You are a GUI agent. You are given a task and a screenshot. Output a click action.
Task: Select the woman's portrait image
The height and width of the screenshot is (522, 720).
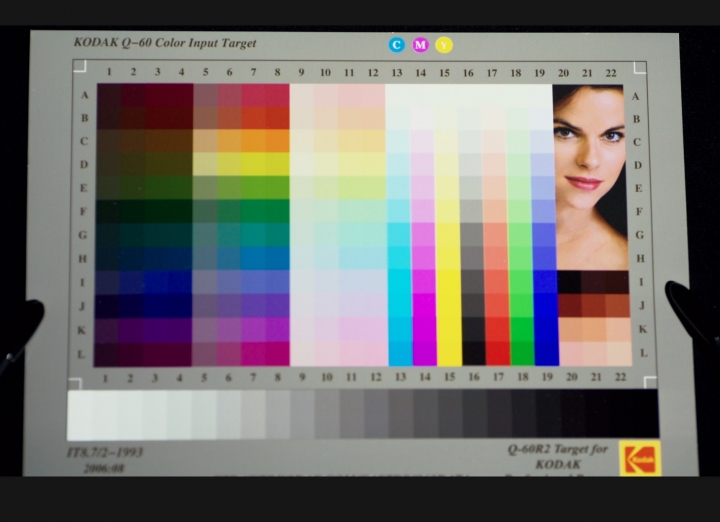click(591, 177)
